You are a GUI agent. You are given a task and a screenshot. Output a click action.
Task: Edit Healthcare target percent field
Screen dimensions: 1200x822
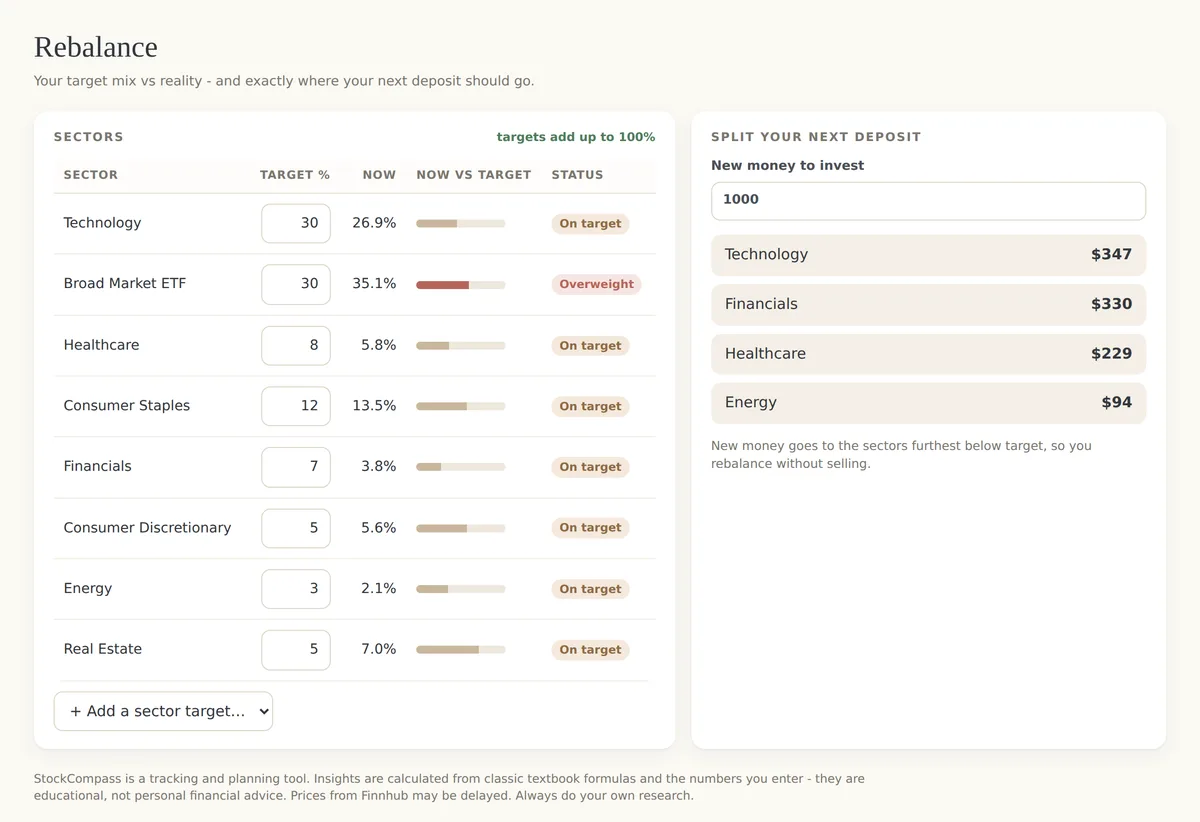(296, 345)
